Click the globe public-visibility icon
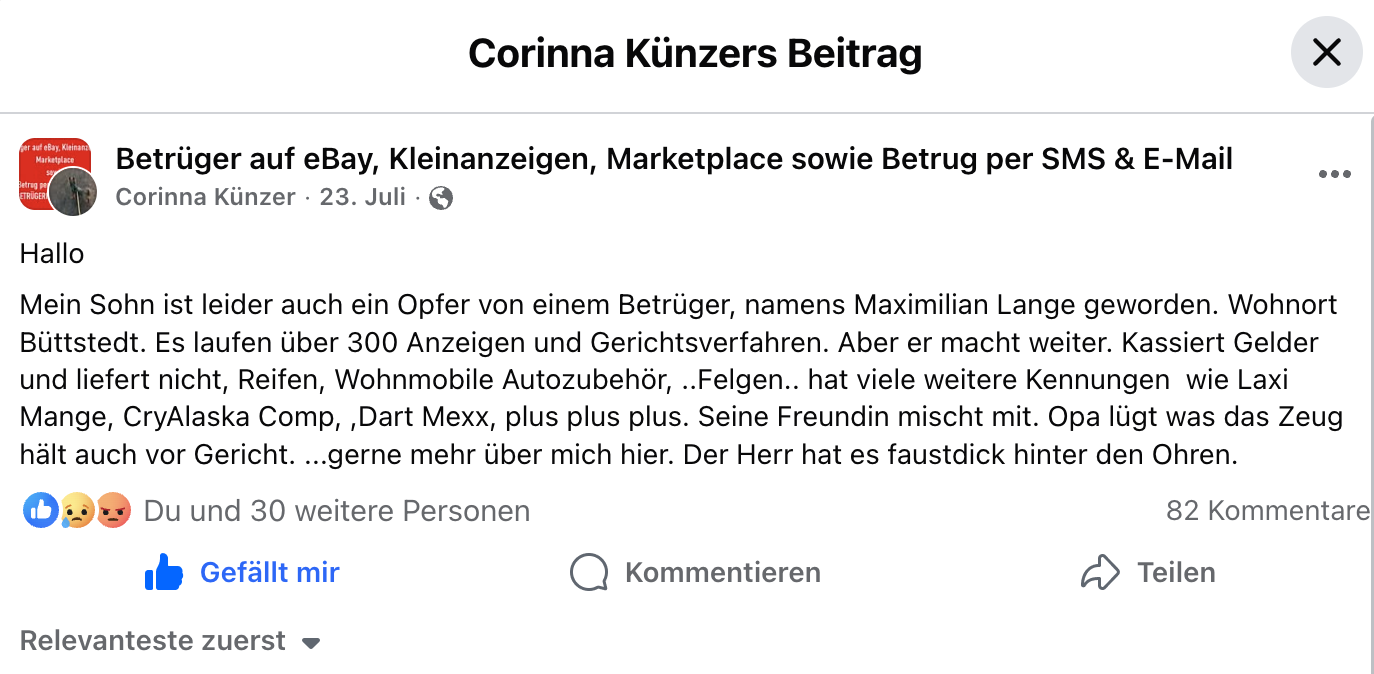Viewport: 1374px width, 674px height. click(441, 198)
